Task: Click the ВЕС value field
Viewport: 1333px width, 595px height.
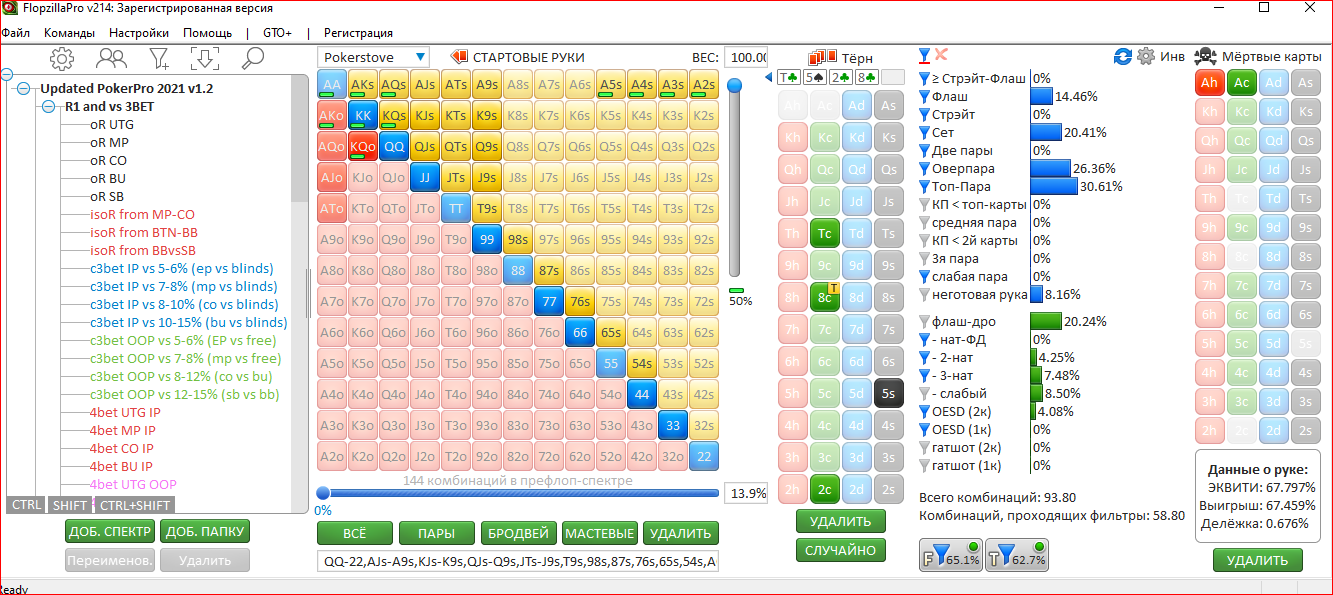Action: pos(746,58)
